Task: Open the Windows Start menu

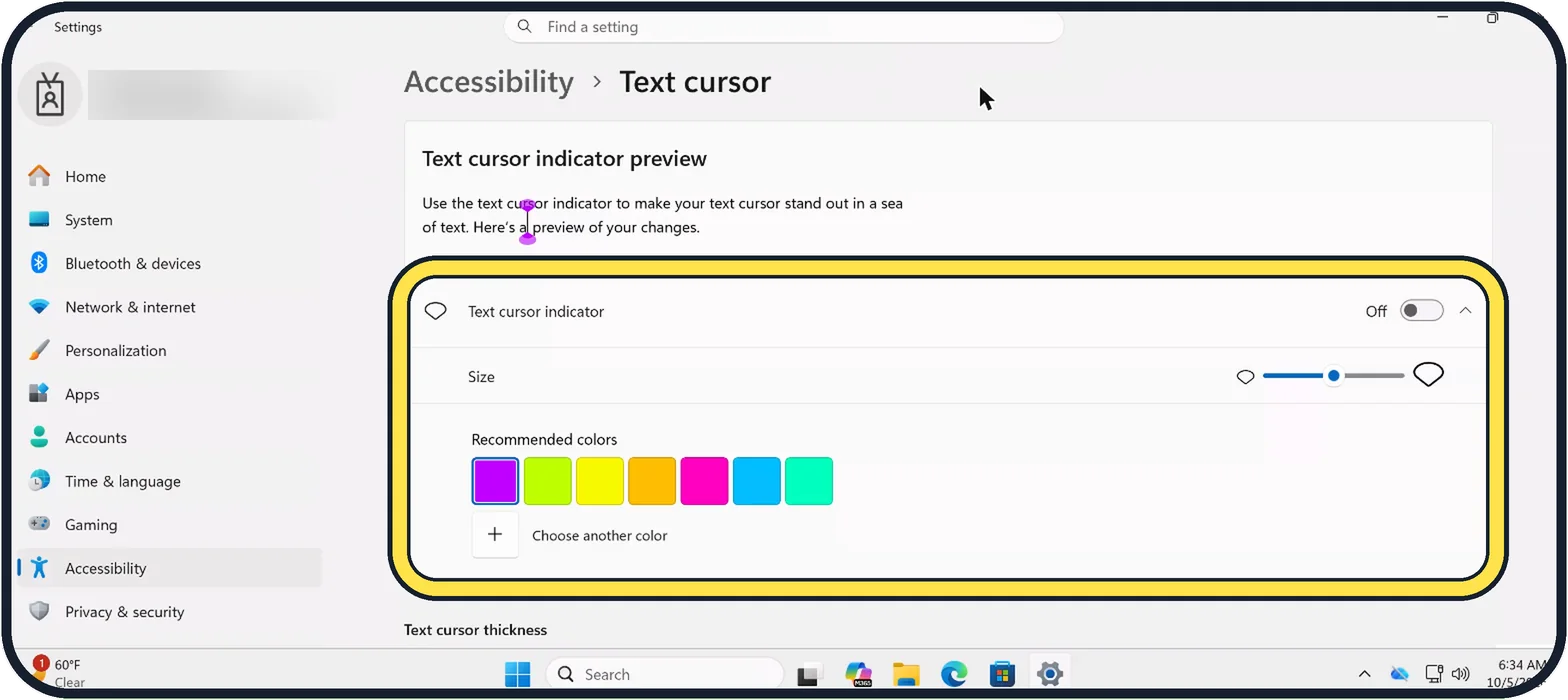Action: (518, 675)
